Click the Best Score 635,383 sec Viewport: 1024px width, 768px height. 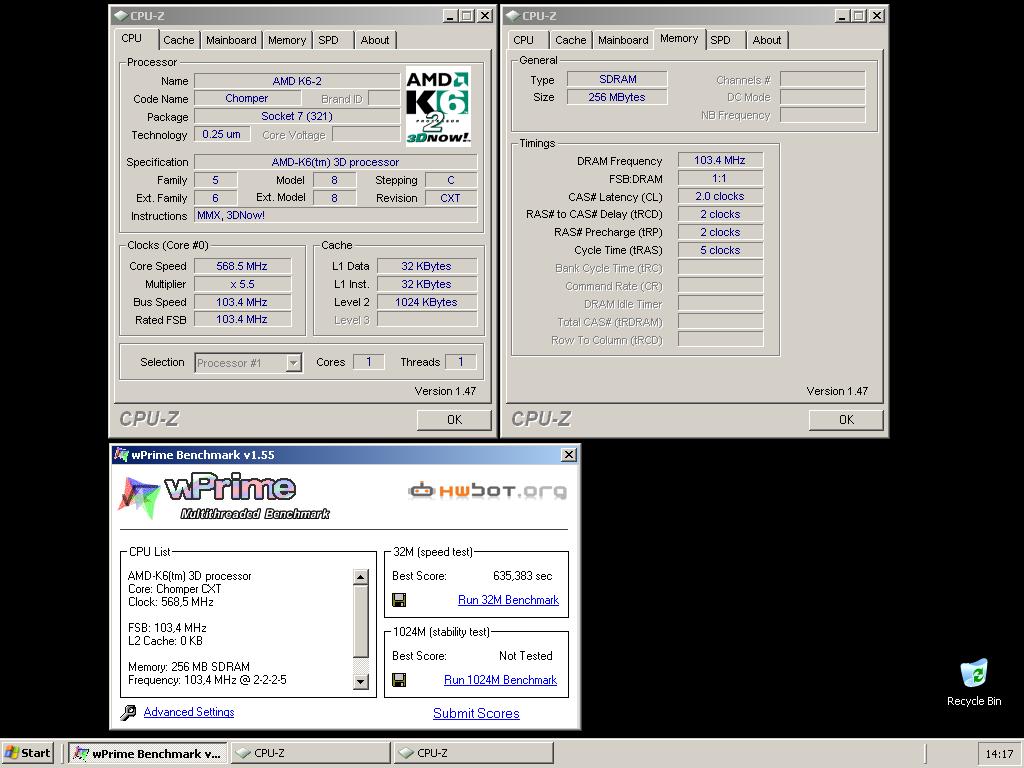(x=522, y=576)
